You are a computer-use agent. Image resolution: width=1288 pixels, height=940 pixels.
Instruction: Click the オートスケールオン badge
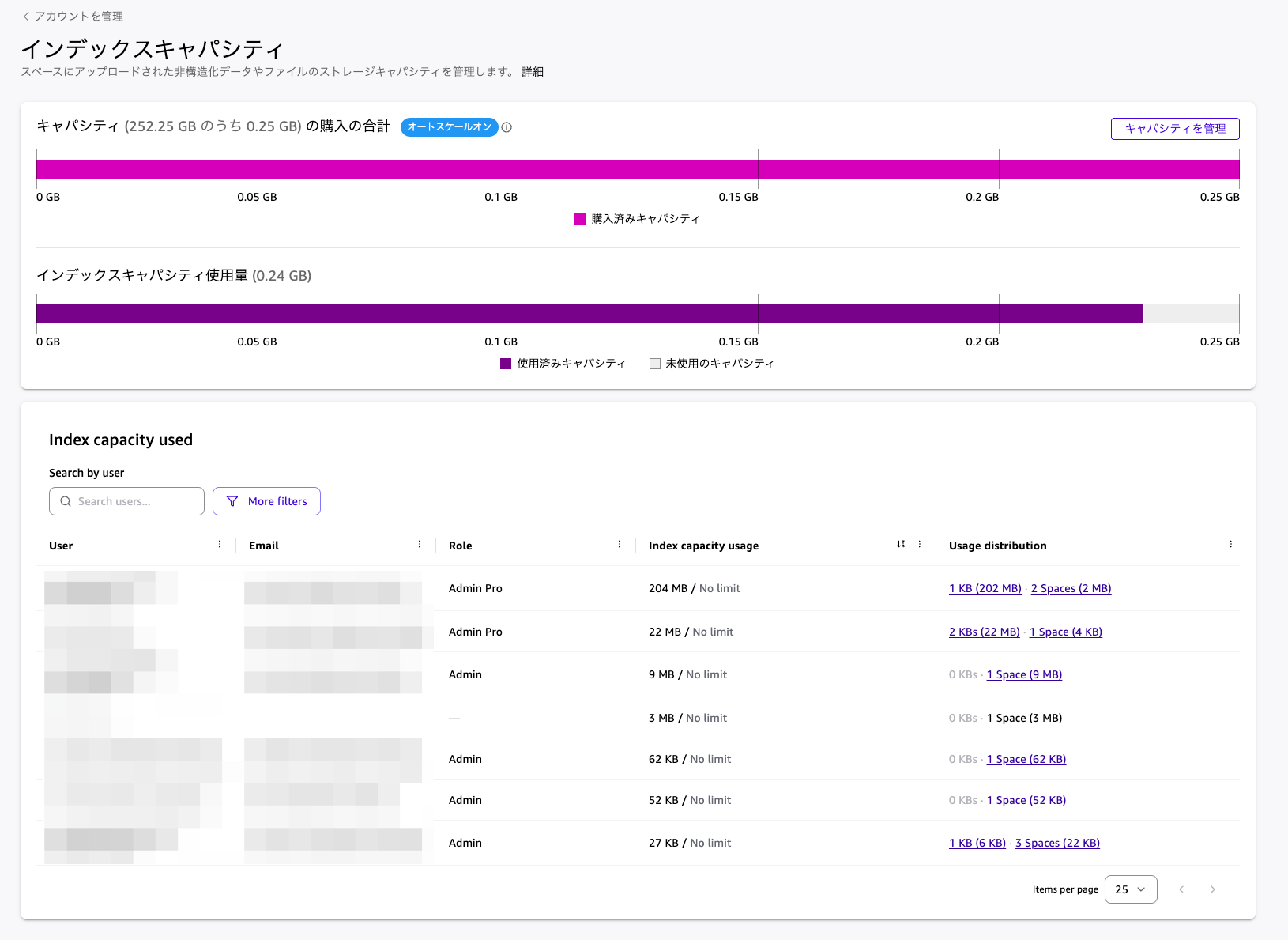[449, 127]
